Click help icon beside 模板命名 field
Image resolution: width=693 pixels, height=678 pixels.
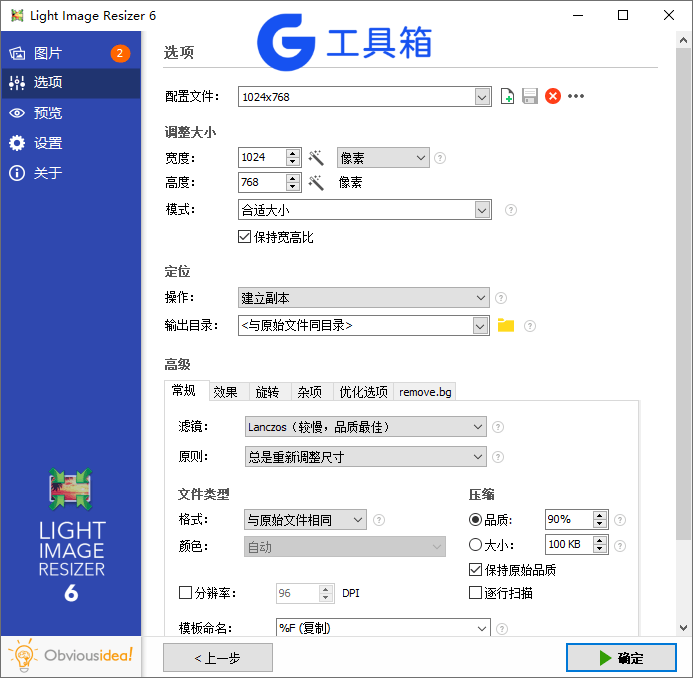pyautogui.click(x=502, y=628)
